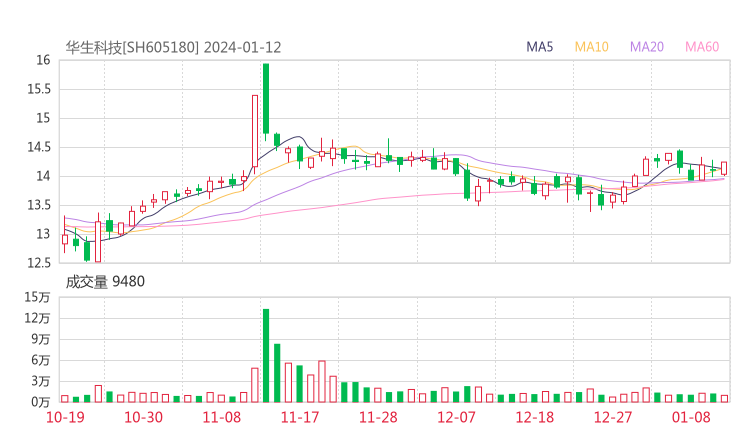The height and width of the screenshot is (440, 740).
Task: Click the 01-08 date label
Action: coord(691,418)
